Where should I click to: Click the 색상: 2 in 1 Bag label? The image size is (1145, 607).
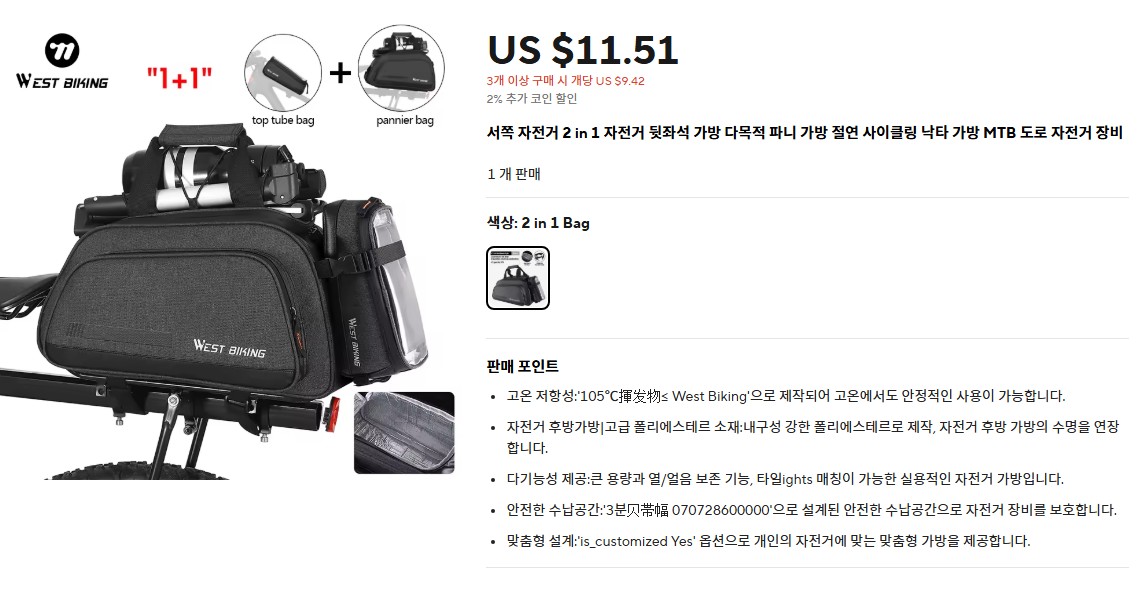[538, 223]
